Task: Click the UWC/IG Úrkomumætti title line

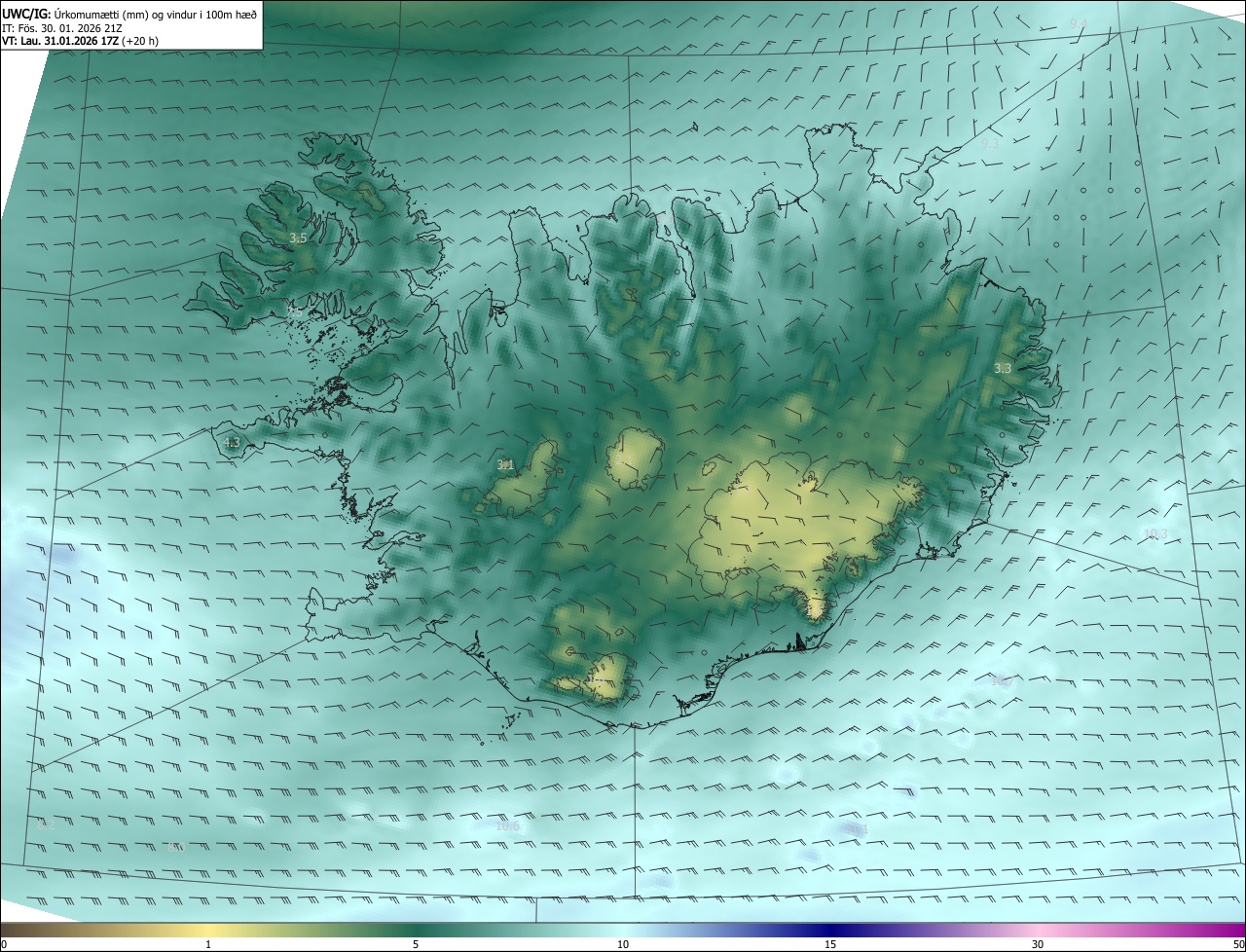Action: [129, 13]
